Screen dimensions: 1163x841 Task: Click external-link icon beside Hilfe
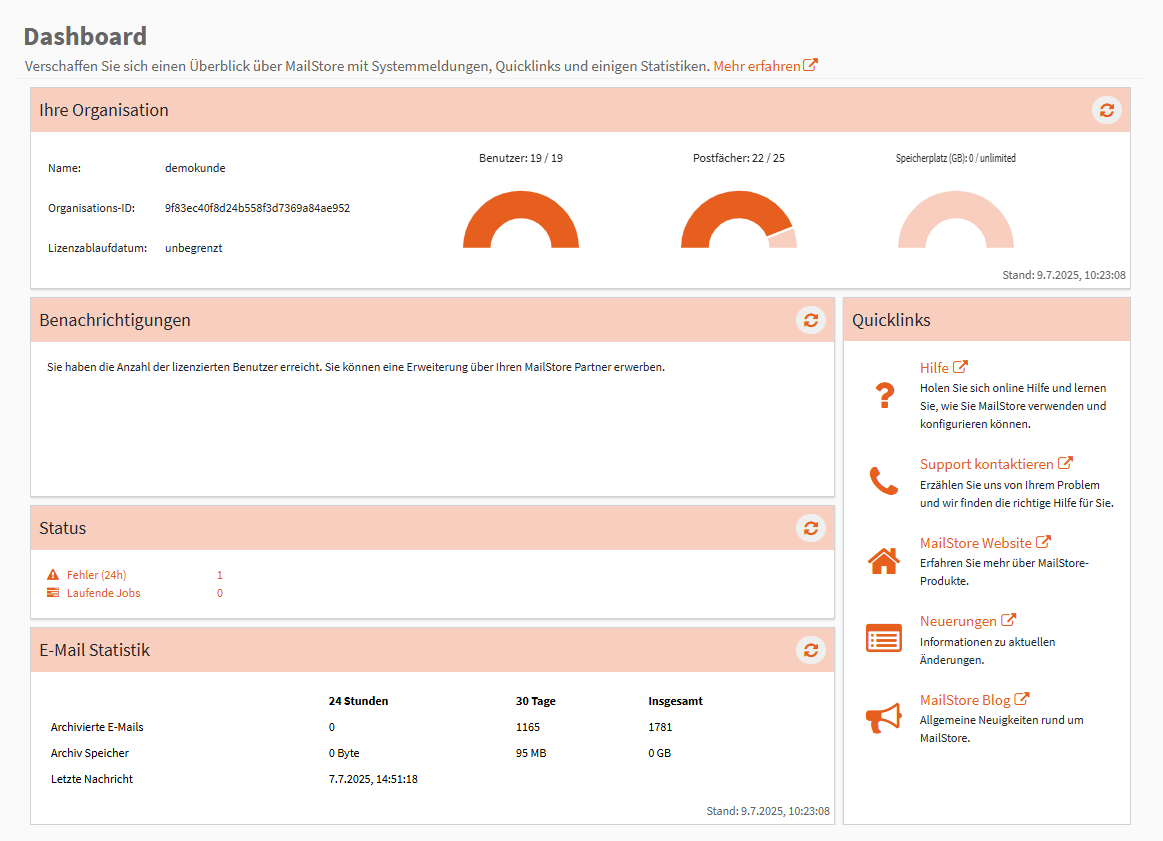[961, 367]
